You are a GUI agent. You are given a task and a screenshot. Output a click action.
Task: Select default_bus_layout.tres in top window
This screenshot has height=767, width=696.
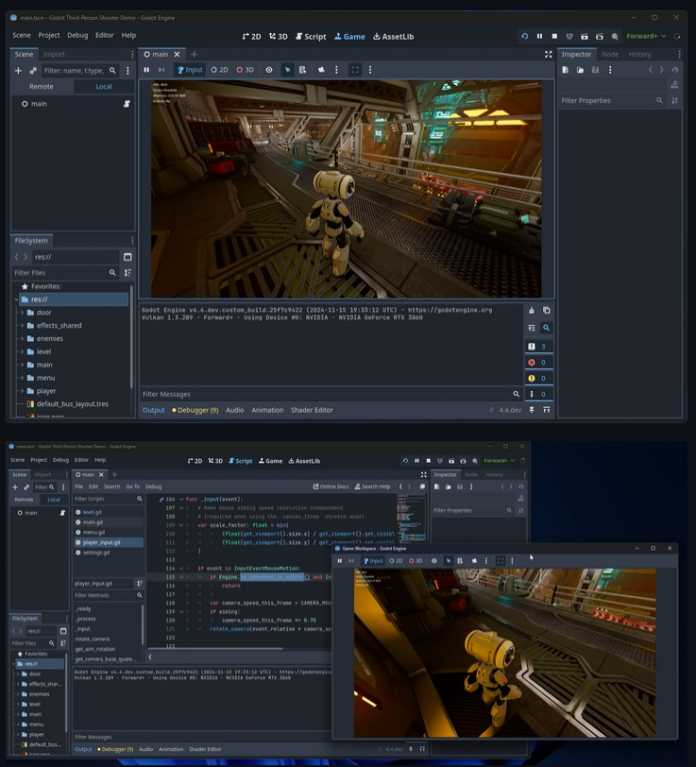tap(72, 404)
